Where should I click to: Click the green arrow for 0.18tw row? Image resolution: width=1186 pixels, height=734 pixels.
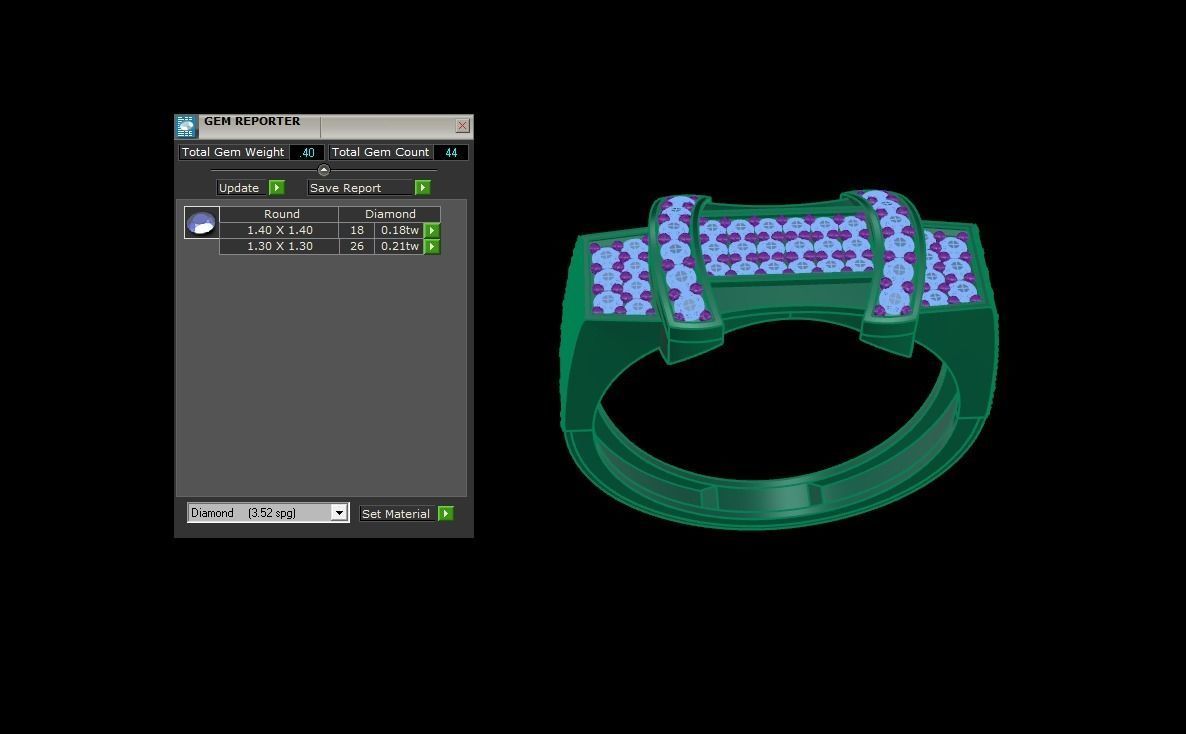click(x=432, y=230)
